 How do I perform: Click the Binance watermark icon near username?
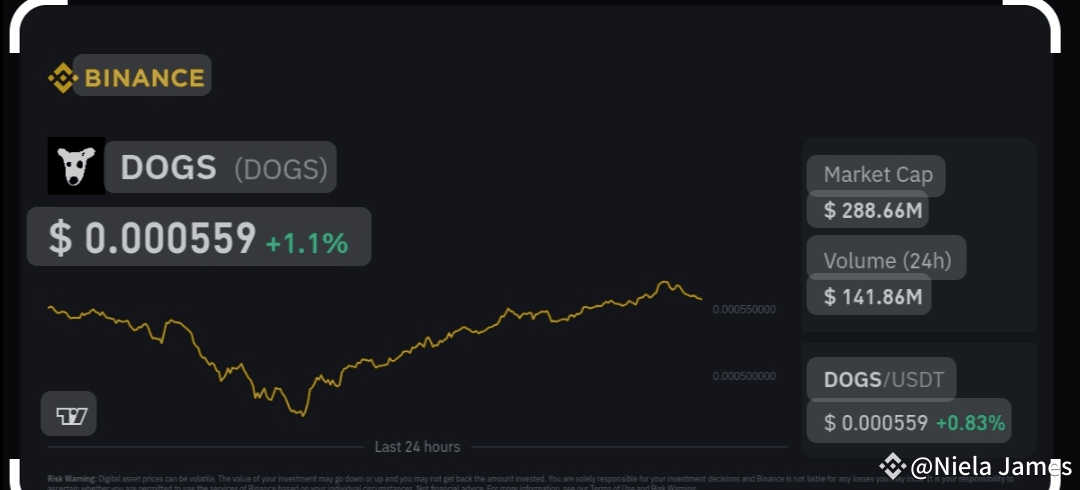[x=893, y=465]
